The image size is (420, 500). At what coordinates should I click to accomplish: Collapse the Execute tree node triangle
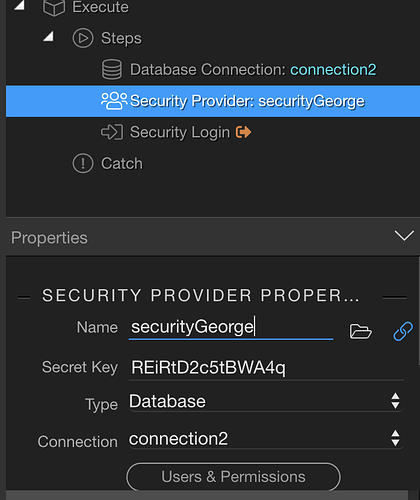19,5
